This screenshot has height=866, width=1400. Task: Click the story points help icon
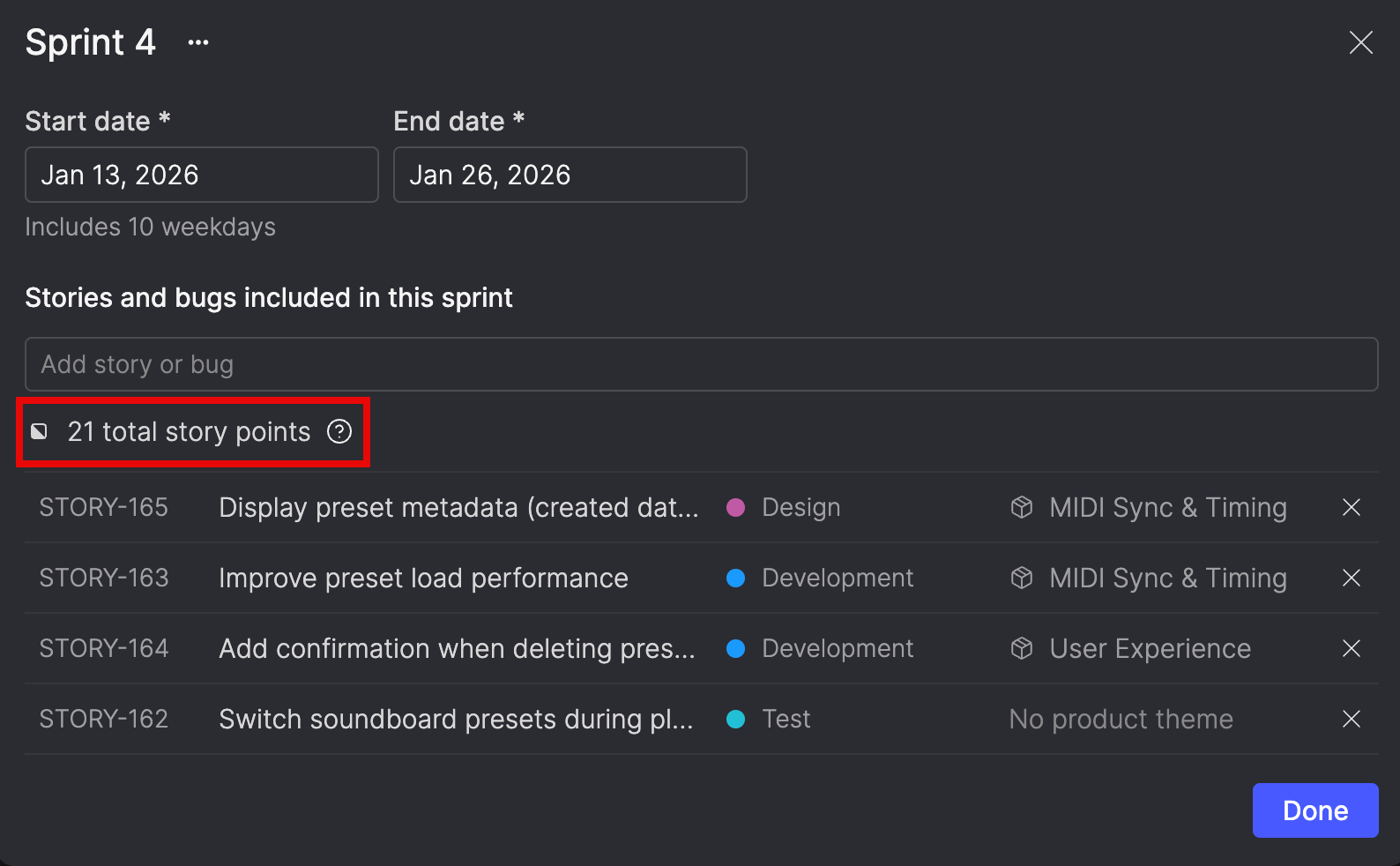(339, 431)
